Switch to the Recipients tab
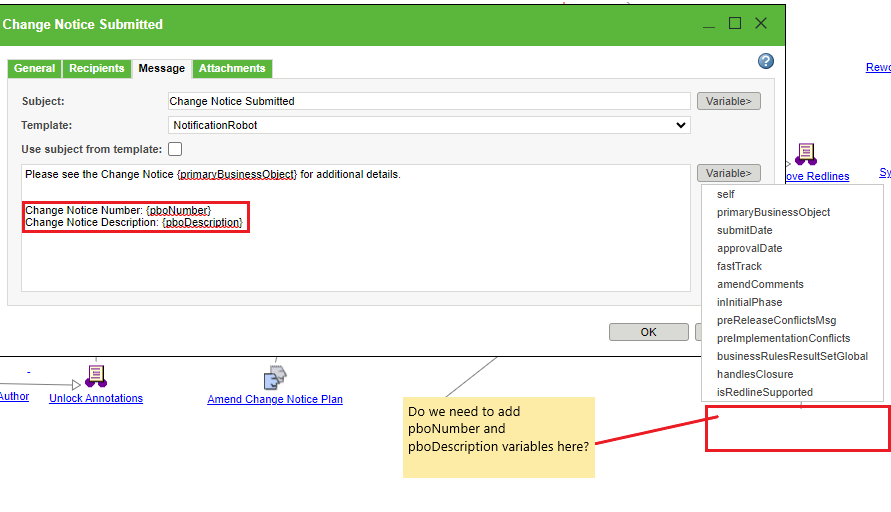 (97, 68)
